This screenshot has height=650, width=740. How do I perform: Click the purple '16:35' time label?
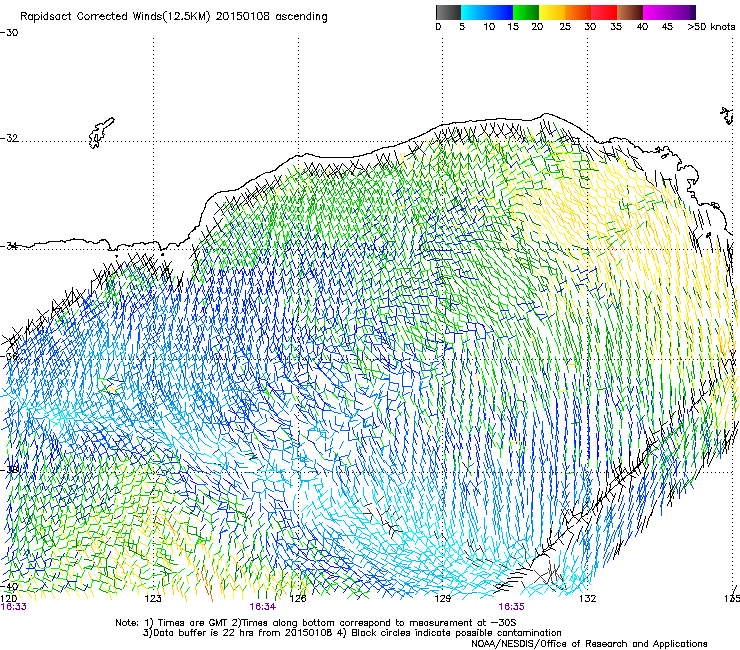coord(511,607)
